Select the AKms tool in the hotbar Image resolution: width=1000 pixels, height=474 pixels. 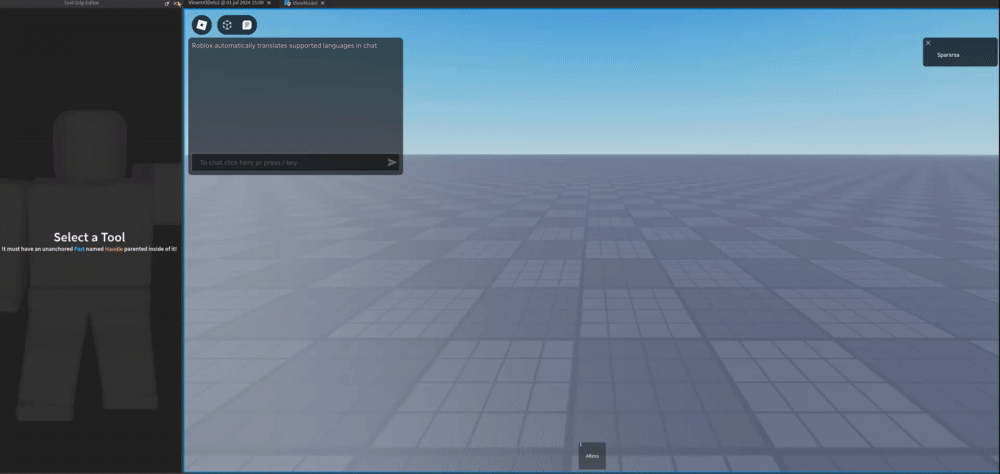[x=592, y=455]
